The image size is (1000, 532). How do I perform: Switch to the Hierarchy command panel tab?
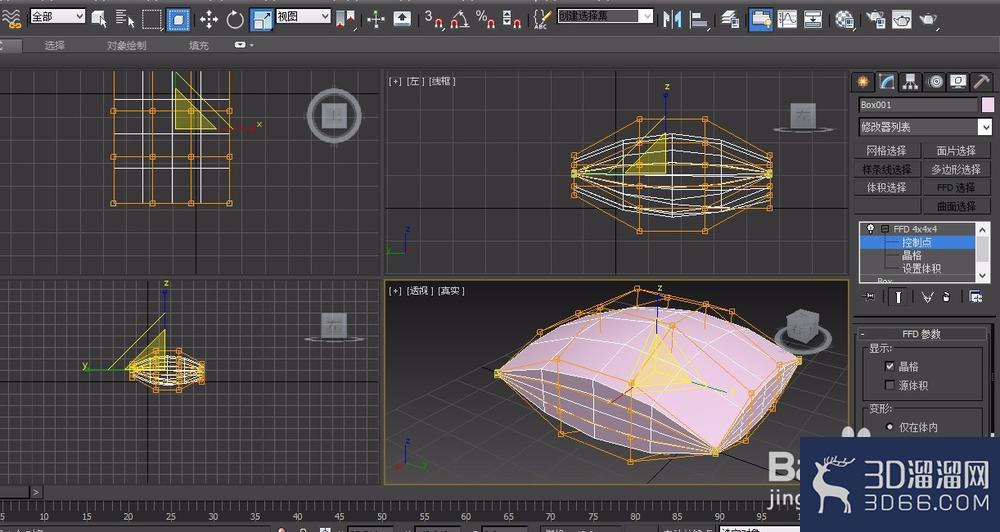[911, 82]
